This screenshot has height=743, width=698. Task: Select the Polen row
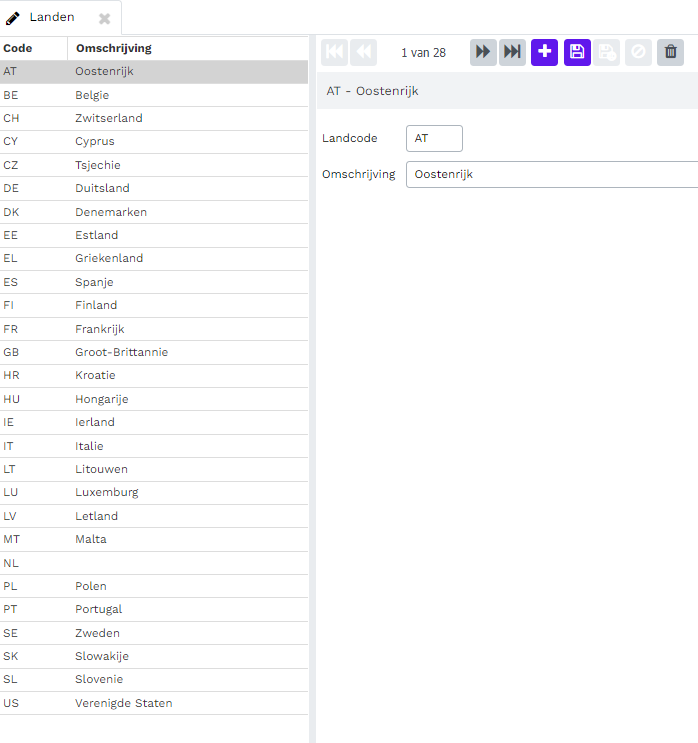coord(154,587)
